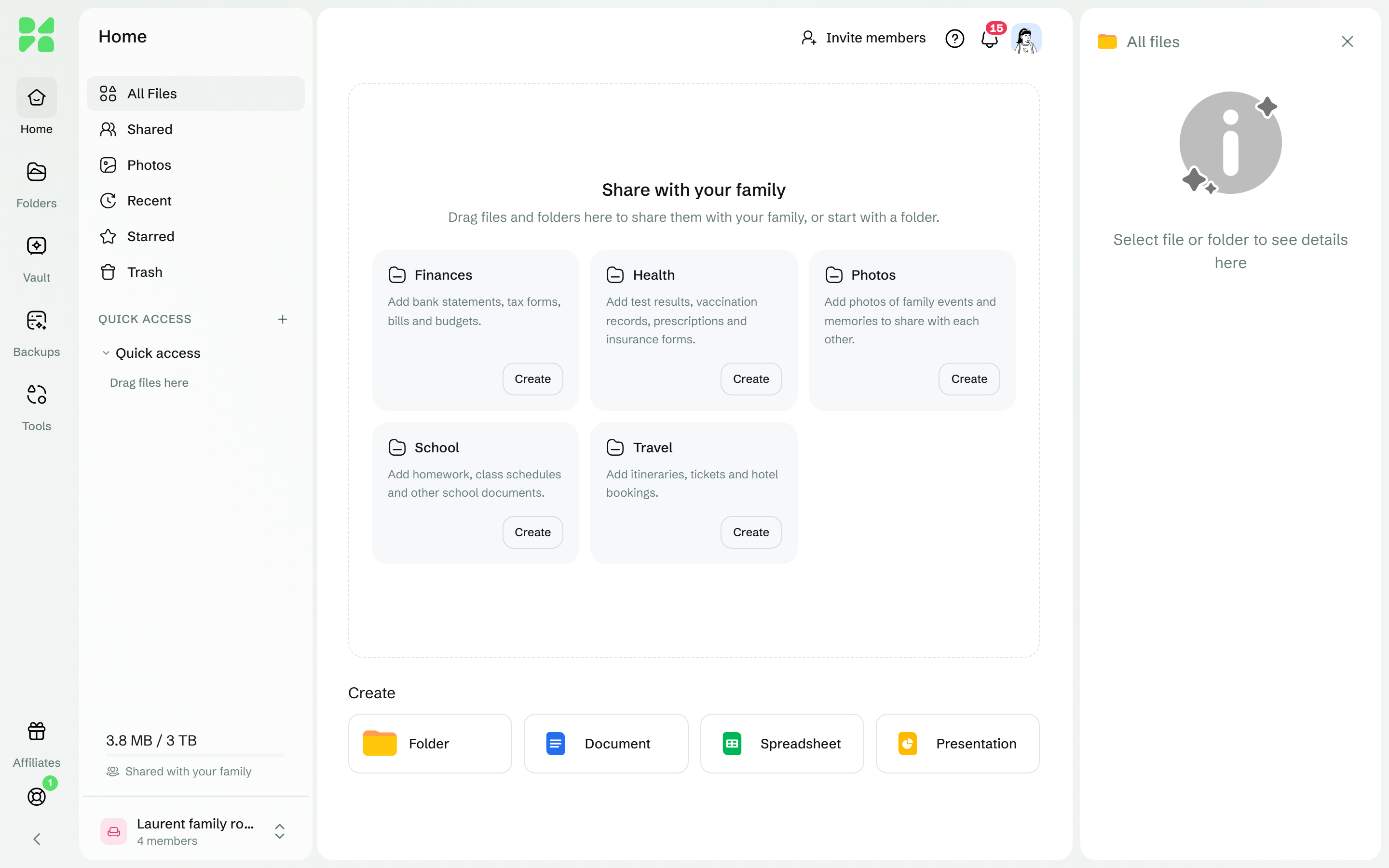Collapse the sidebar with the back arrow

[x=37, y=839]
